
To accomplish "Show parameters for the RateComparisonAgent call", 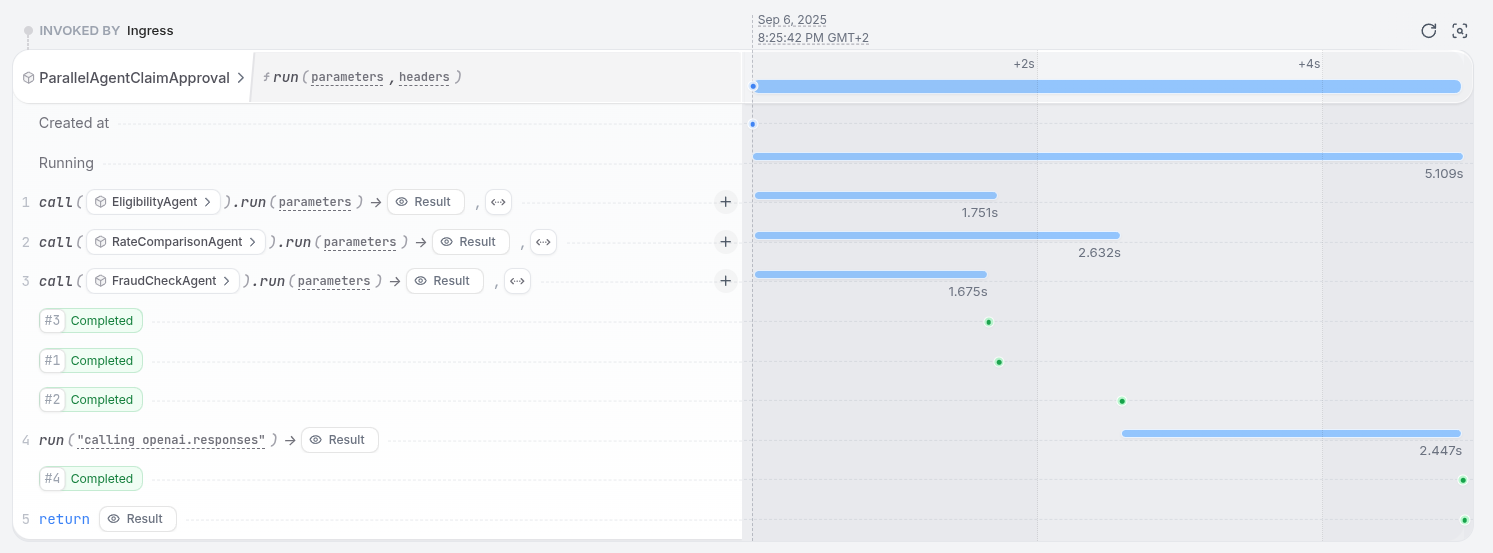I will pos(360,242).
